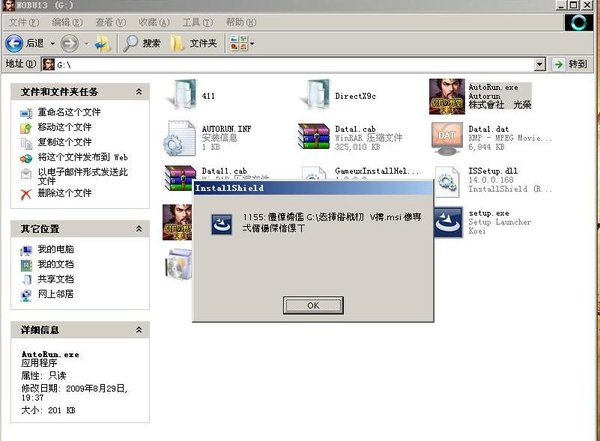
Task: Click the window title bar drive icon
Action: pos(8,5)
